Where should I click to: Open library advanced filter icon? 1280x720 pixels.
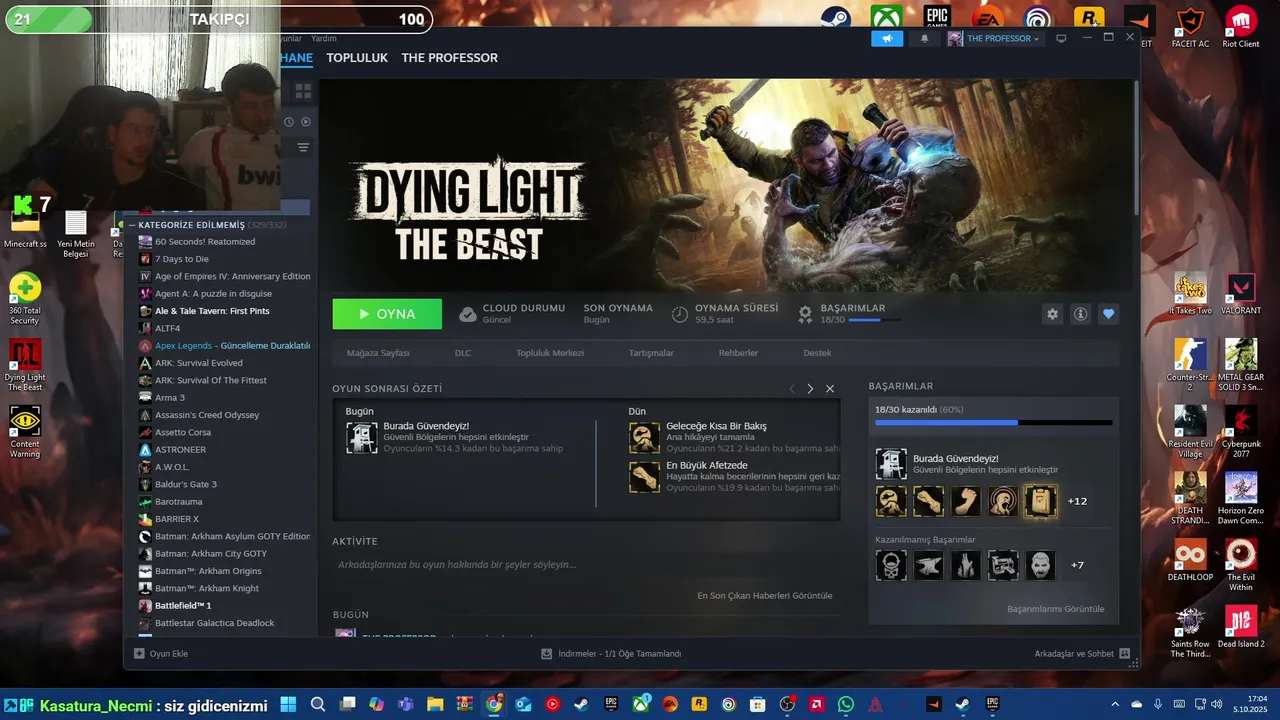[x=303, y=147]
